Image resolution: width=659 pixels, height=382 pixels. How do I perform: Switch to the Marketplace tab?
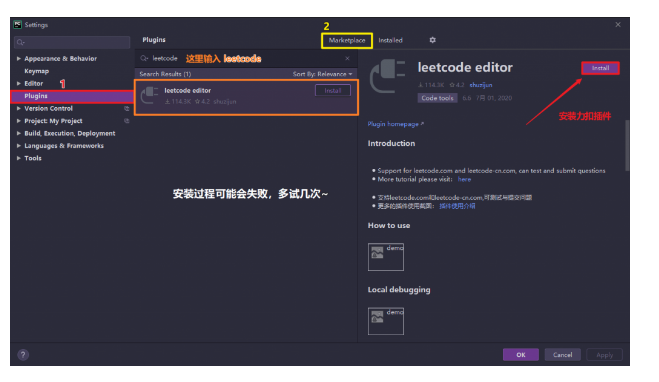click(347, 40)
